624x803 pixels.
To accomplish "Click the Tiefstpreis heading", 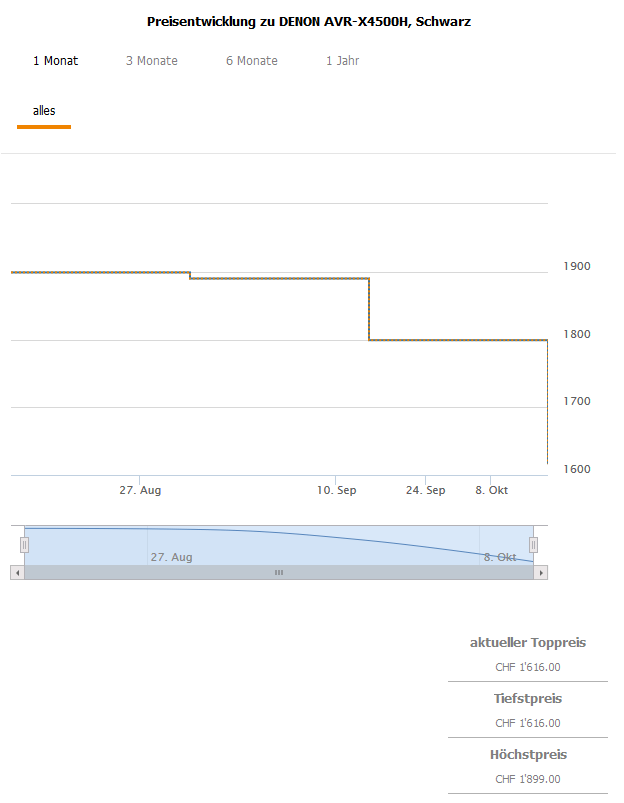I will click(x=528, y=699).
